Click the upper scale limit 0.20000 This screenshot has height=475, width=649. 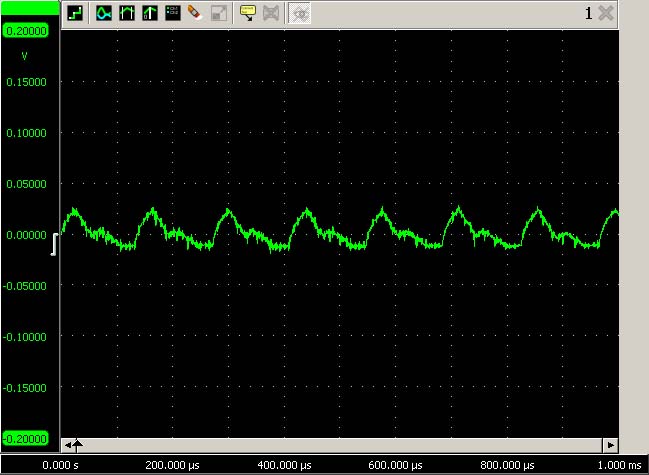pos(26,31)
